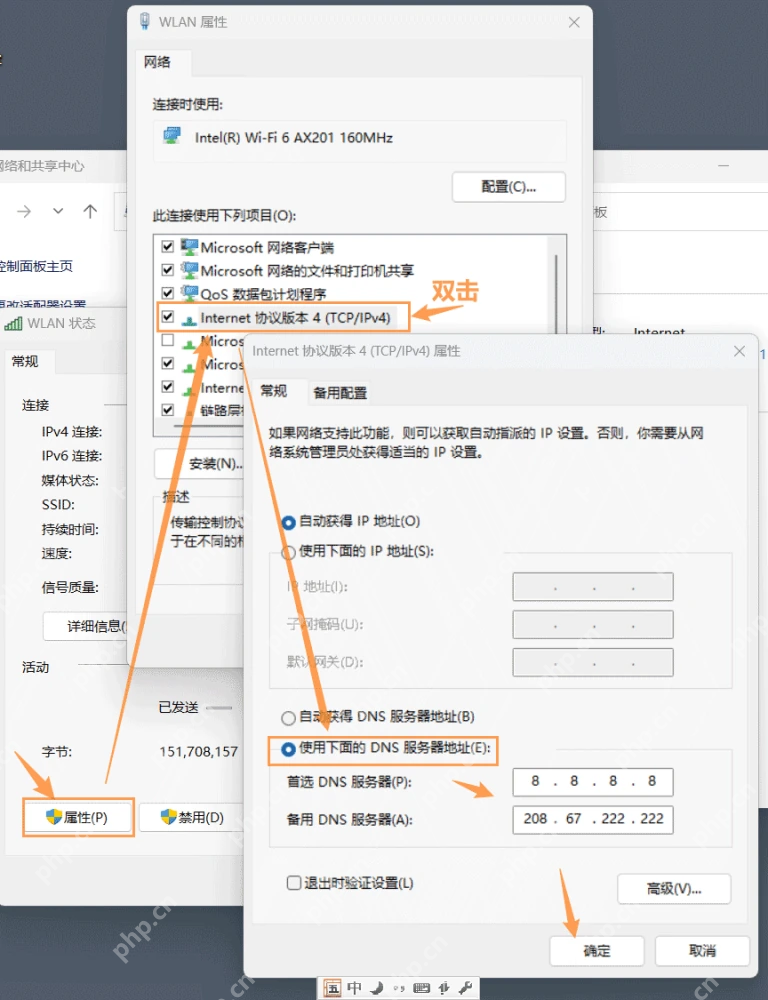Uncheck Microsoft 网络的文件和打印机共享 checkbox
768x1000 pixels.
pyautogui.click(x=168, y=270)
